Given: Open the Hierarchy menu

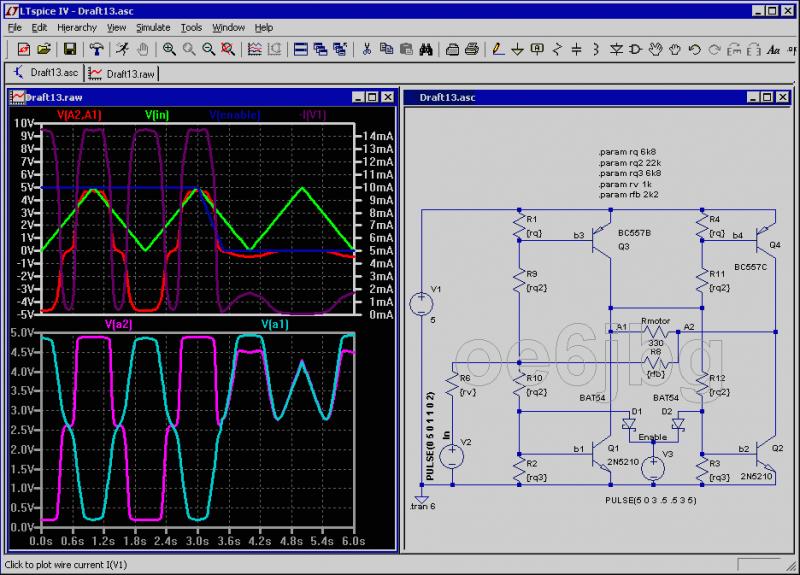Looking at the screenshot, I should pos(77,28).
